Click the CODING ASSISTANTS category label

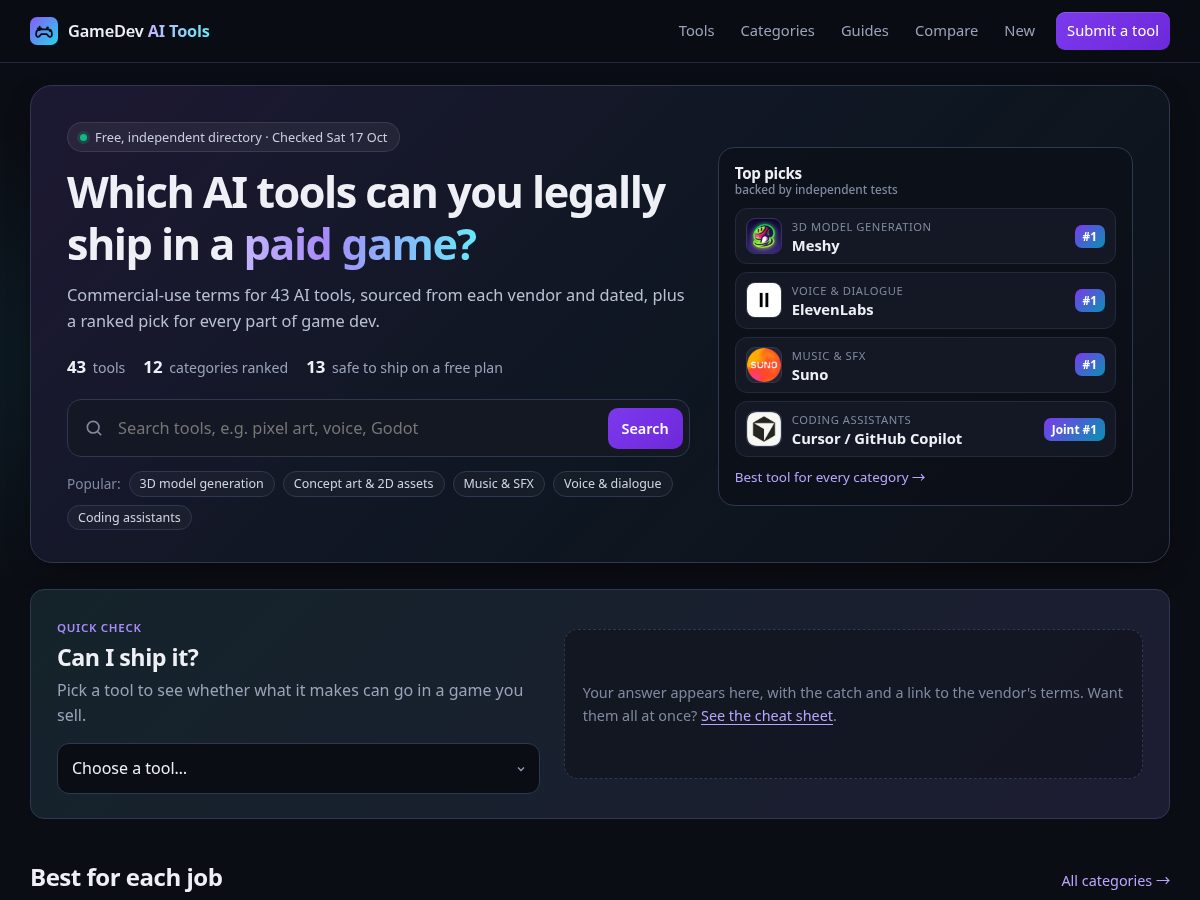point(851,420)
